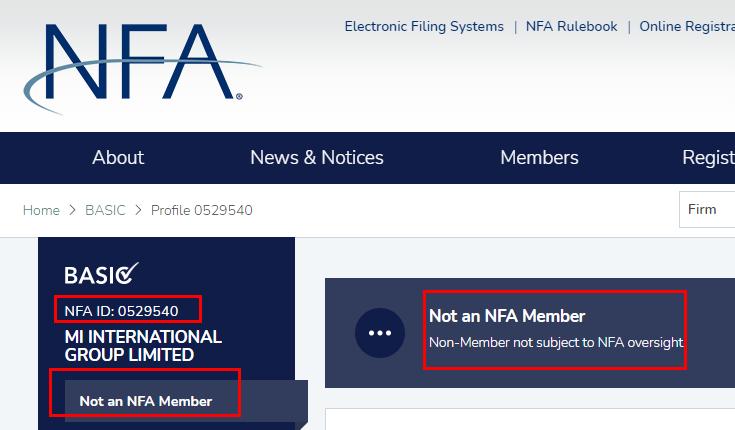This screenshot has width=735, height=430.
Task: Open the About menu
Action: (x=118, y=157)
